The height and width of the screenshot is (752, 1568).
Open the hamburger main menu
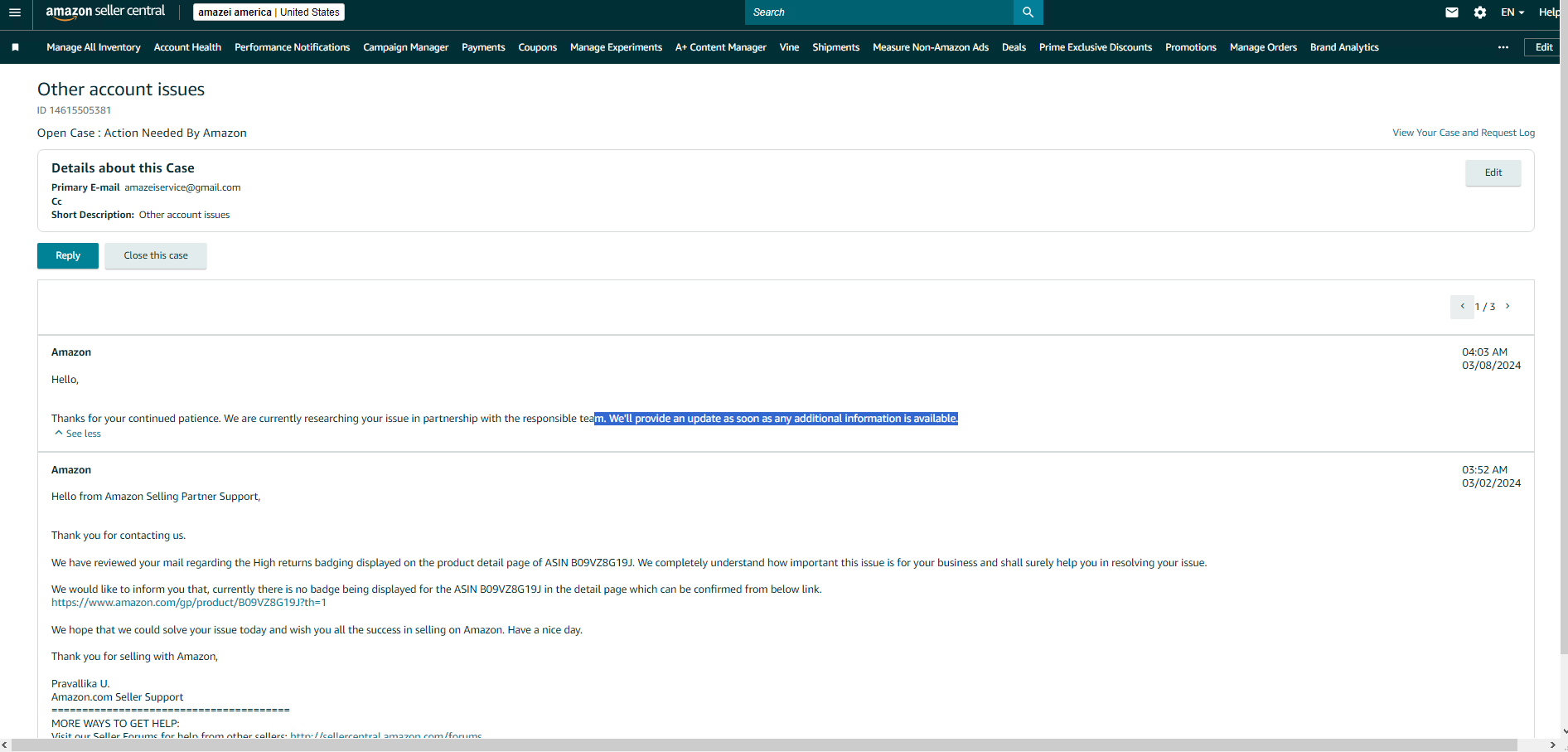(15, 12)
